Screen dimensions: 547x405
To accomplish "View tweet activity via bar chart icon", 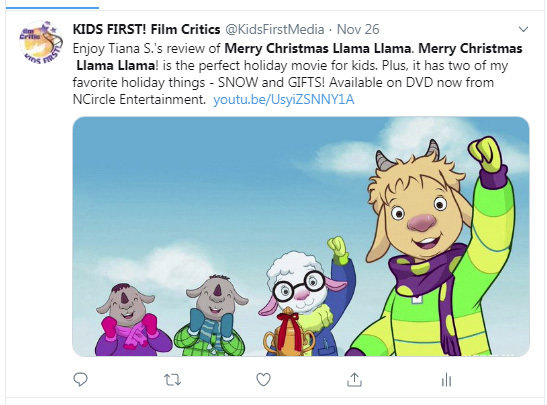I will click(446, 380).
